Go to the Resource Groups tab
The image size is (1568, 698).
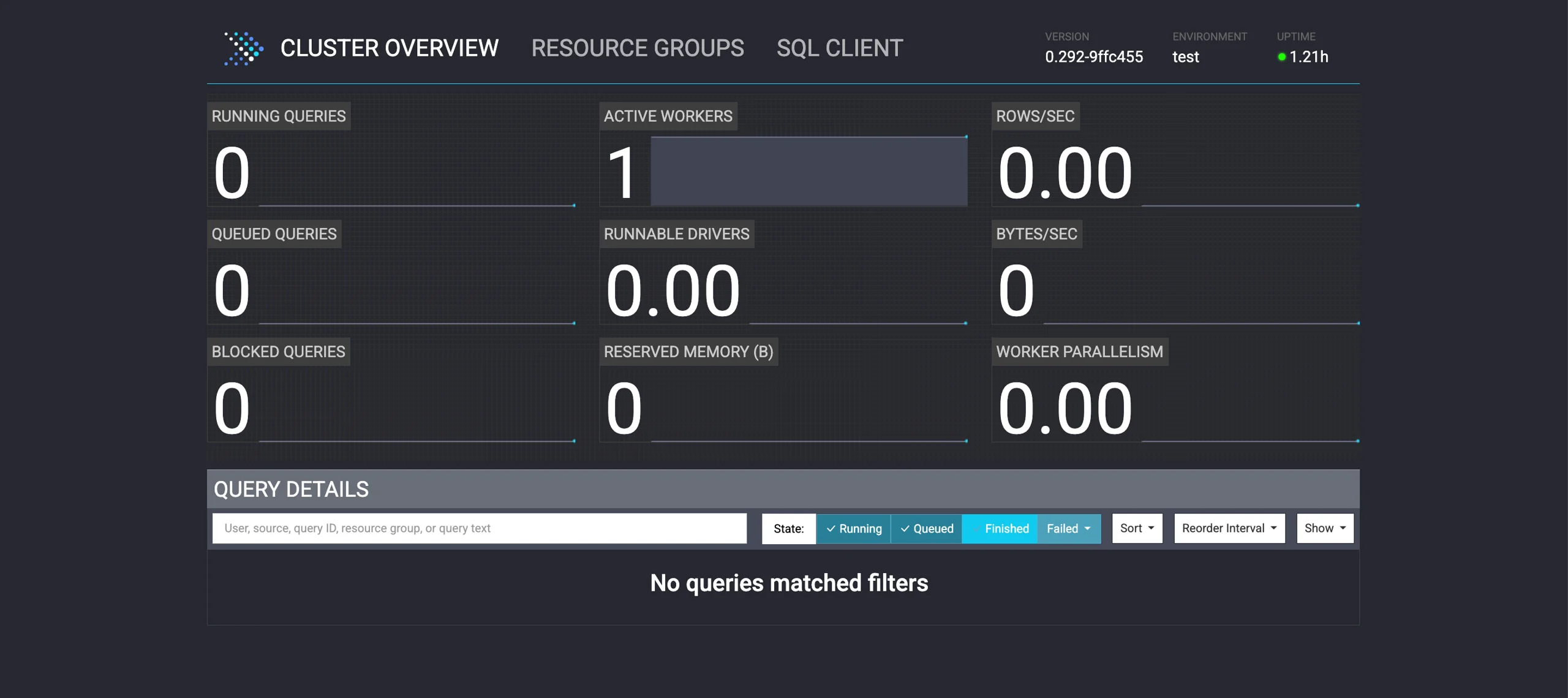637,48
